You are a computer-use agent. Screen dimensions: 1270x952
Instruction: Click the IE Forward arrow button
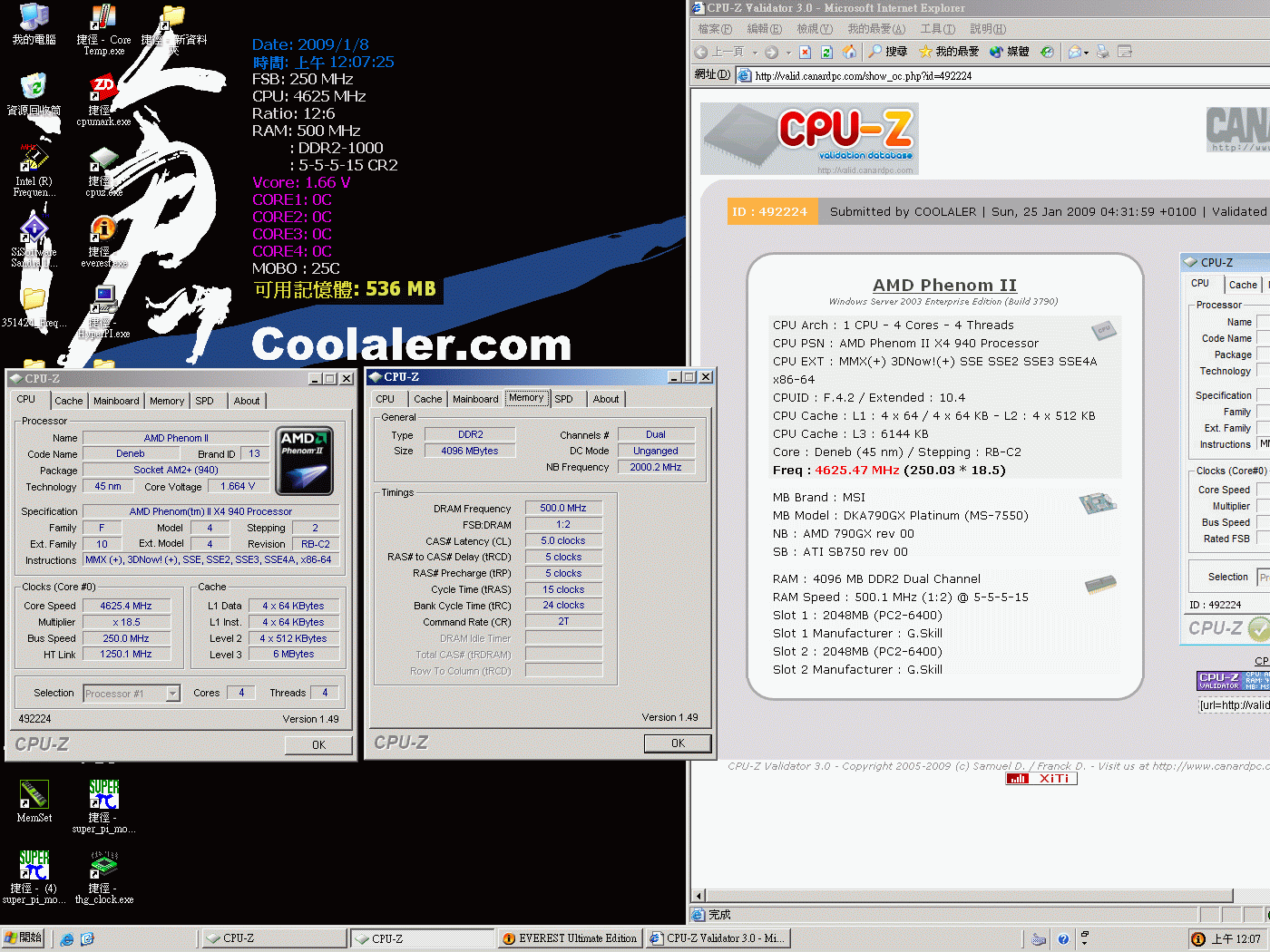(771, 52)
